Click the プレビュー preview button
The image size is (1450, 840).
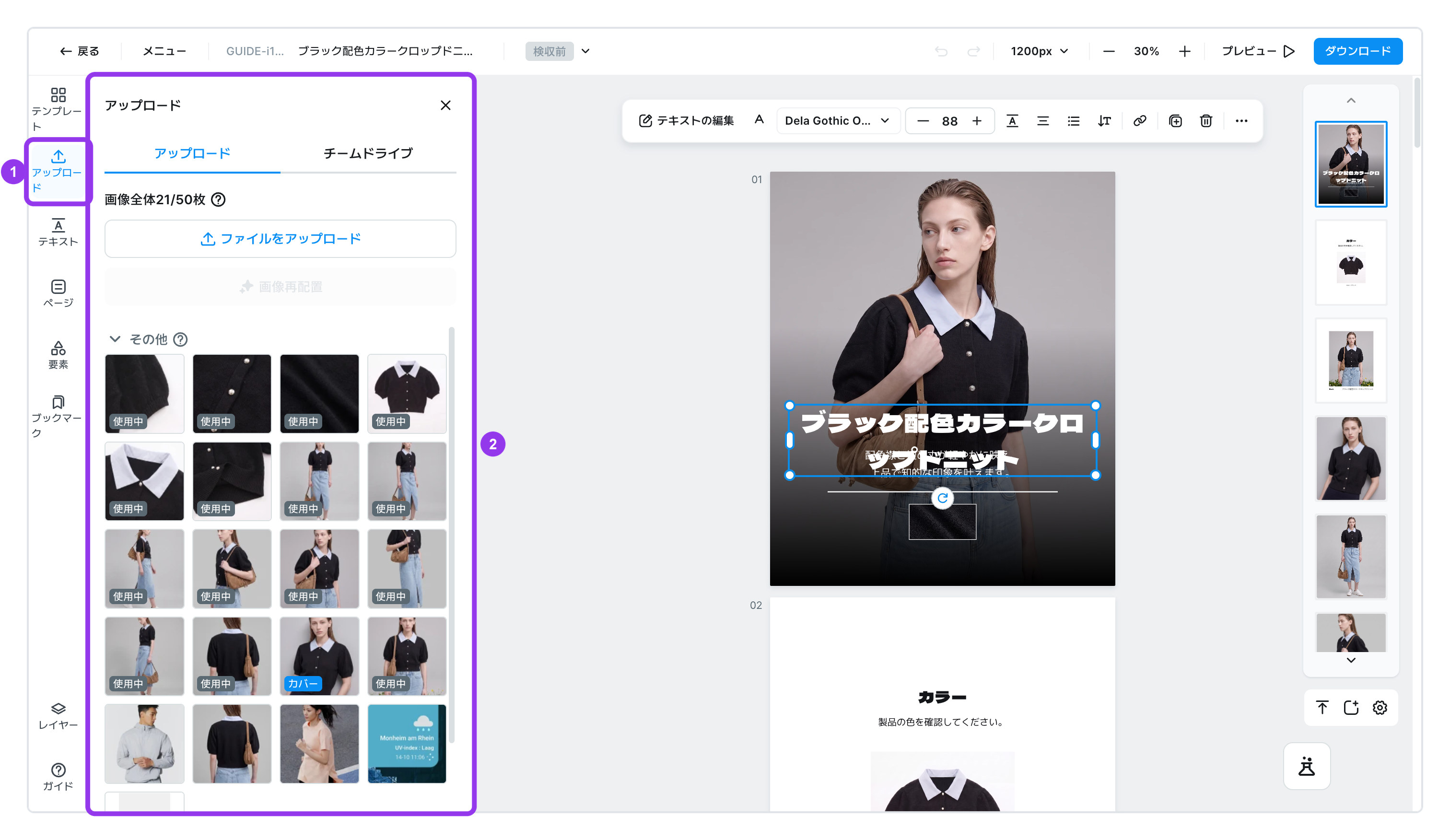click(1258, 51)
